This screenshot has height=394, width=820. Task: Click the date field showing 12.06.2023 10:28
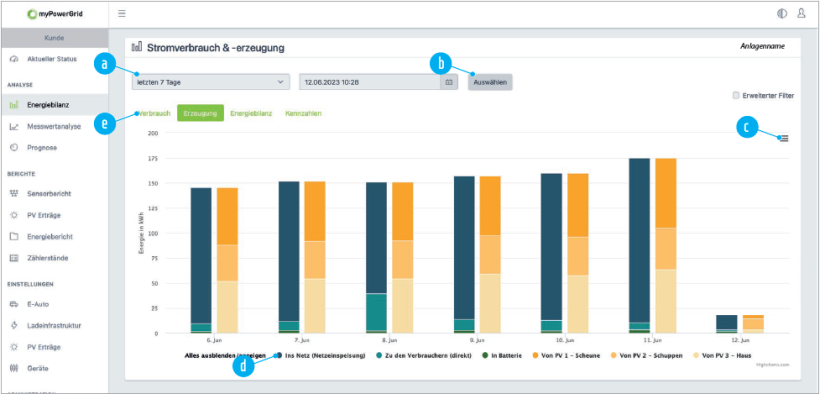(370, 82)
